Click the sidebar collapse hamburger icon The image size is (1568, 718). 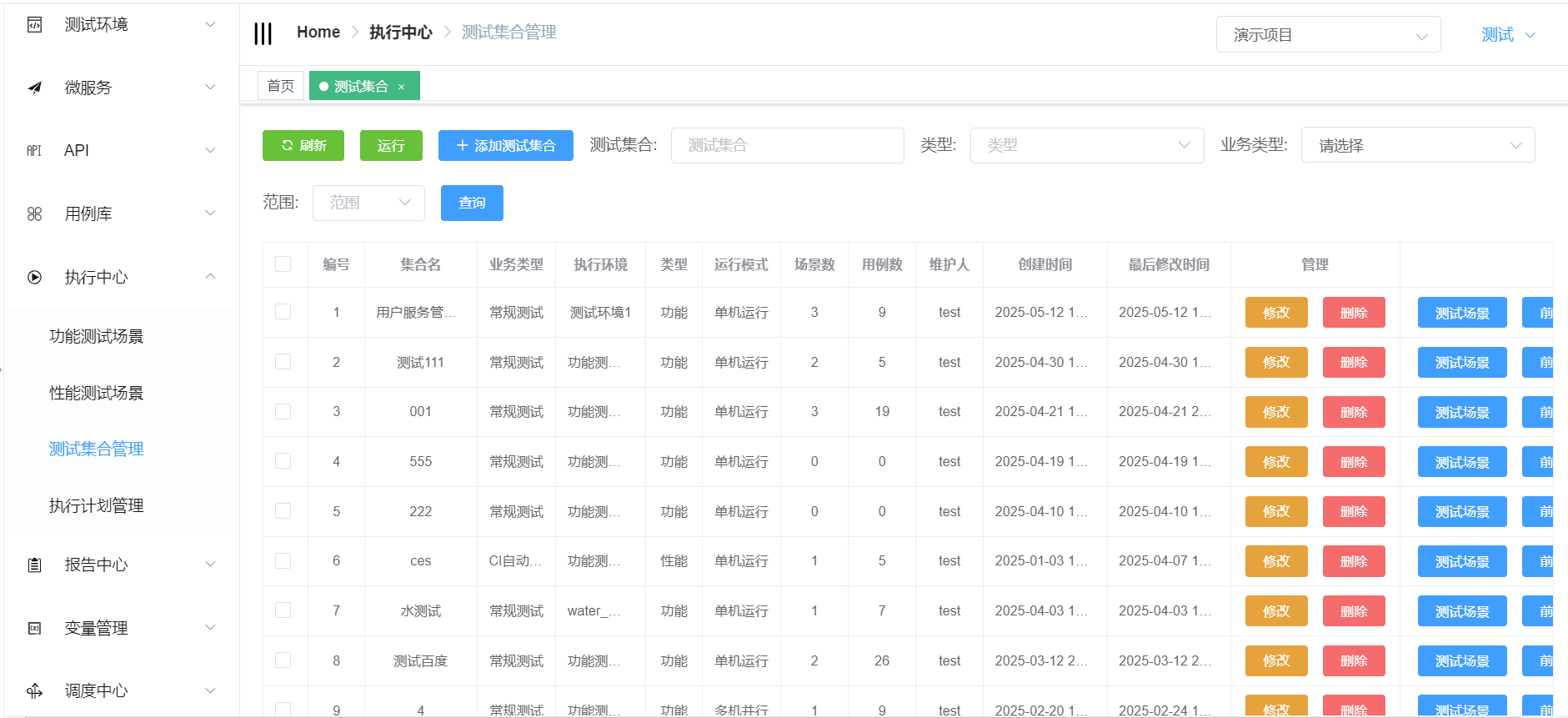coord(263,33)
